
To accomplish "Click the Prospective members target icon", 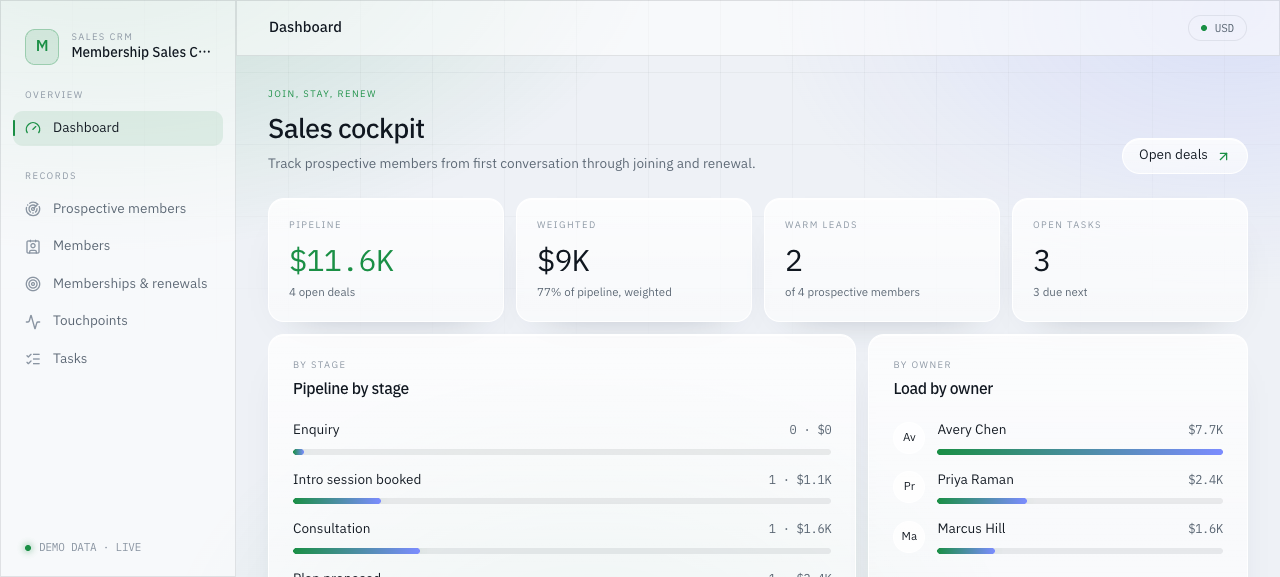I will [x=33, y=209].
